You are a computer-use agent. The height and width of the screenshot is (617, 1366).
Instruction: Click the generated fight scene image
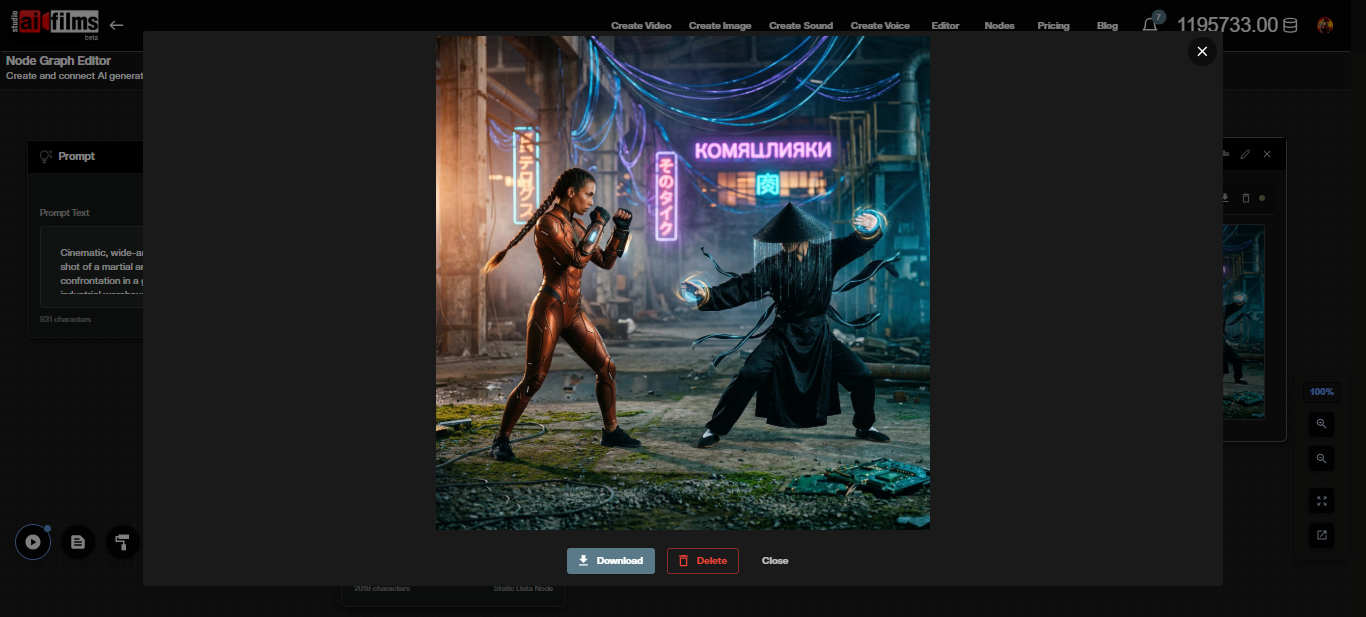(x=682, y=283)
